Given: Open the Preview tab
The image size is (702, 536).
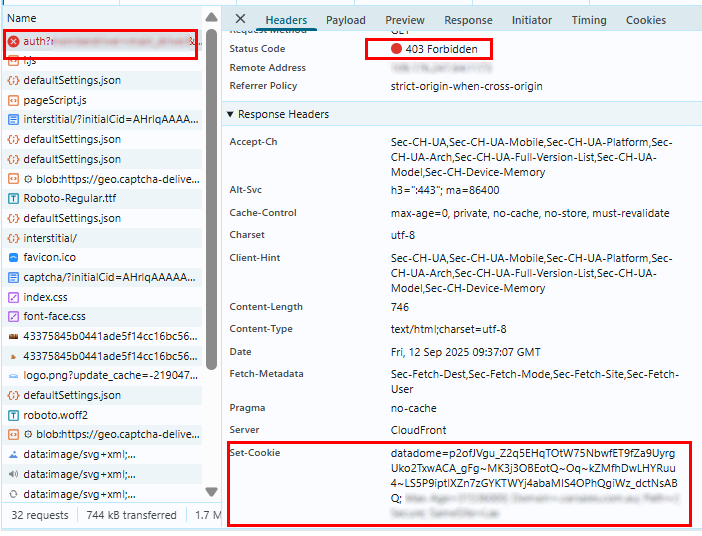Looking at the screenshot, I should coord(405,20).
